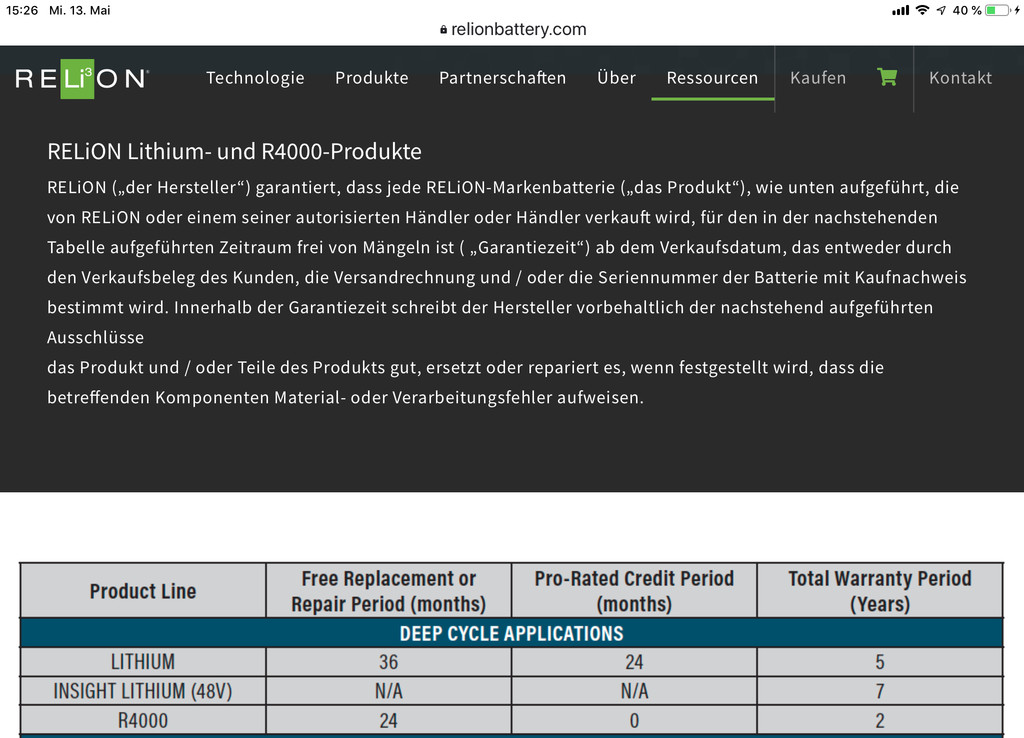Click the free replacement 24 value for R4000
This screenshot has height=738, width=1024.
tap(389, 720)
